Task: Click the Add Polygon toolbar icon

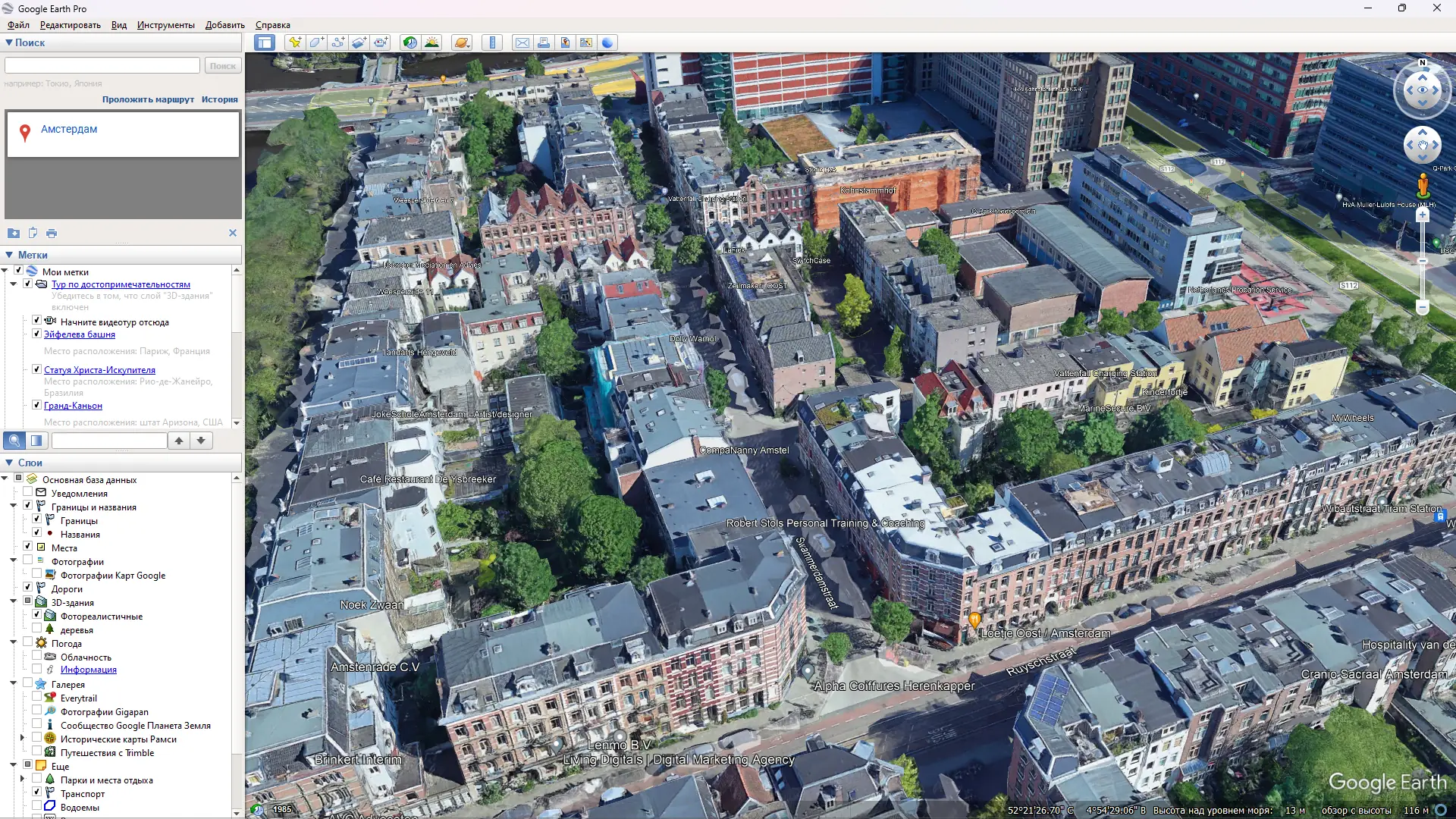Action: click(x=316, y=42)
